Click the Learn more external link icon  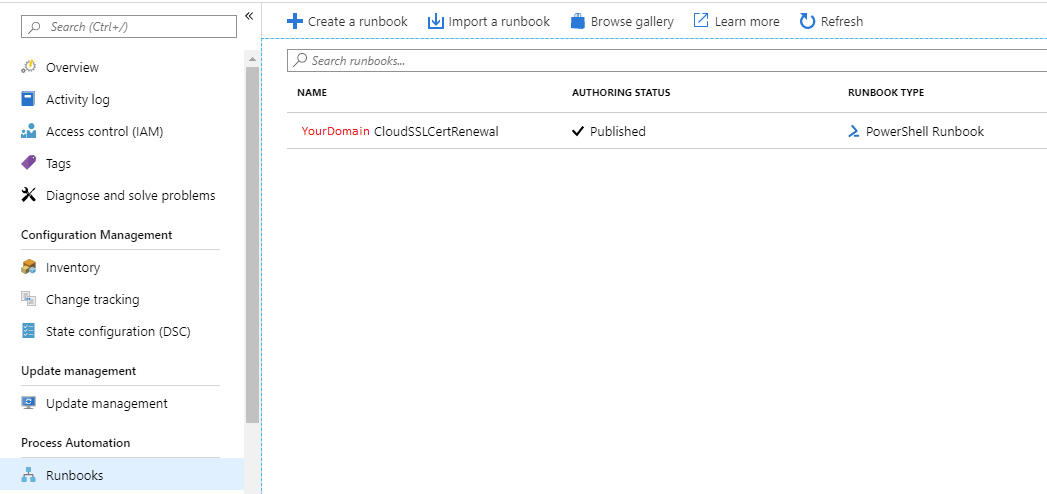coord(700,21)
